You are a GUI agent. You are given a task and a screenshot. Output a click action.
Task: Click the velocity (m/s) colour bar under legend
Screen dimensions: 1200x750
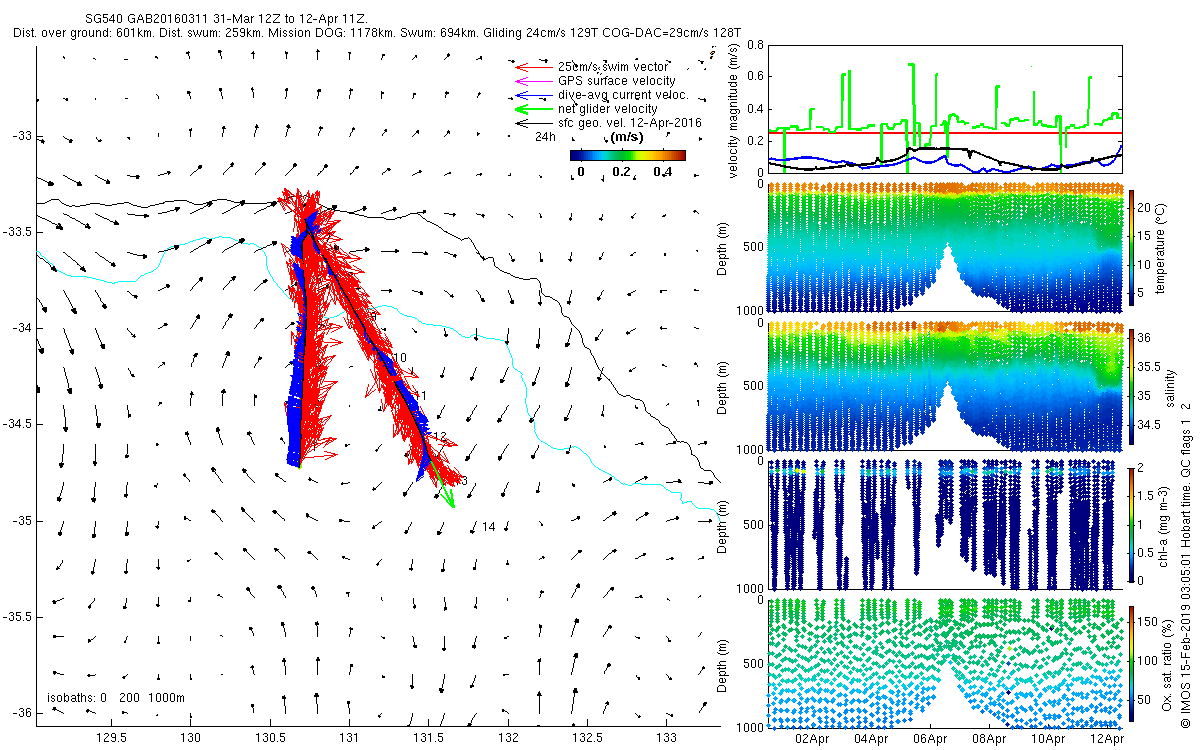pos(628,155)
